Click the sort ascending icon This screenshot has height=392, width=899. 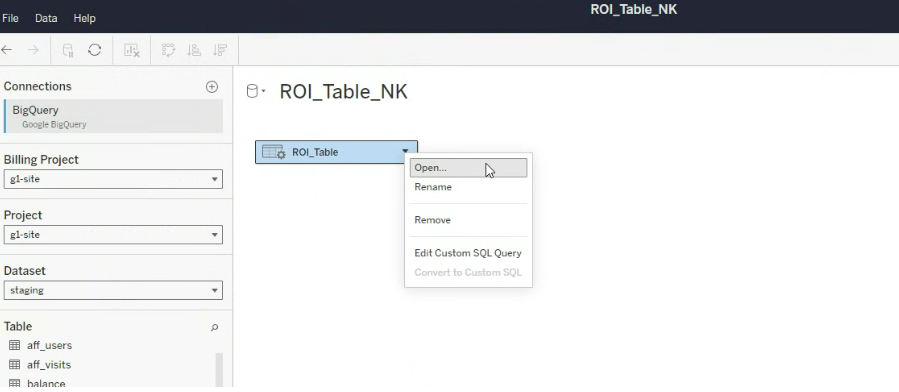tap(194, 50)
